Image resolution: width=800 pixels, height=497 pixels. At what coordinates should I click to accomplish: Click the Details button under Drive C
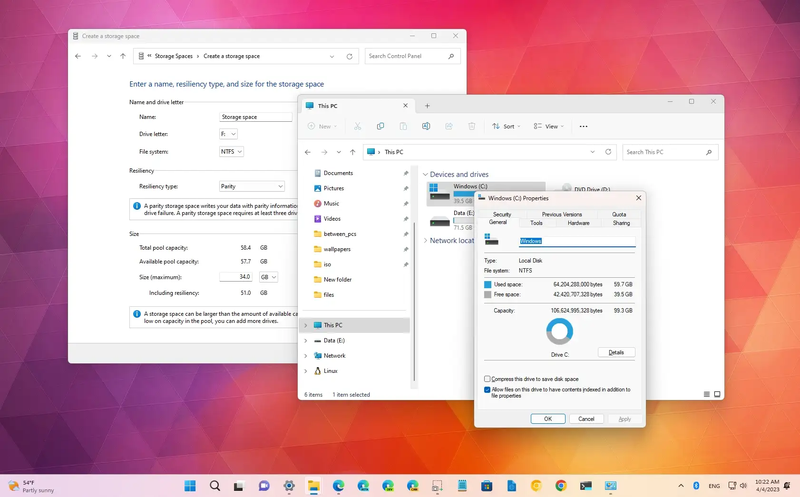(x=616, y=352)
